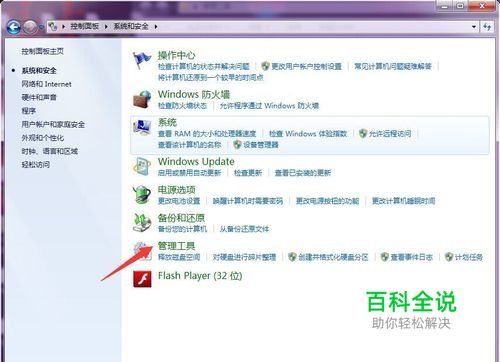Viewport: 500px width, 362px height.
Task: Click the 备份和还原 icon
Action: click(142, 222)
